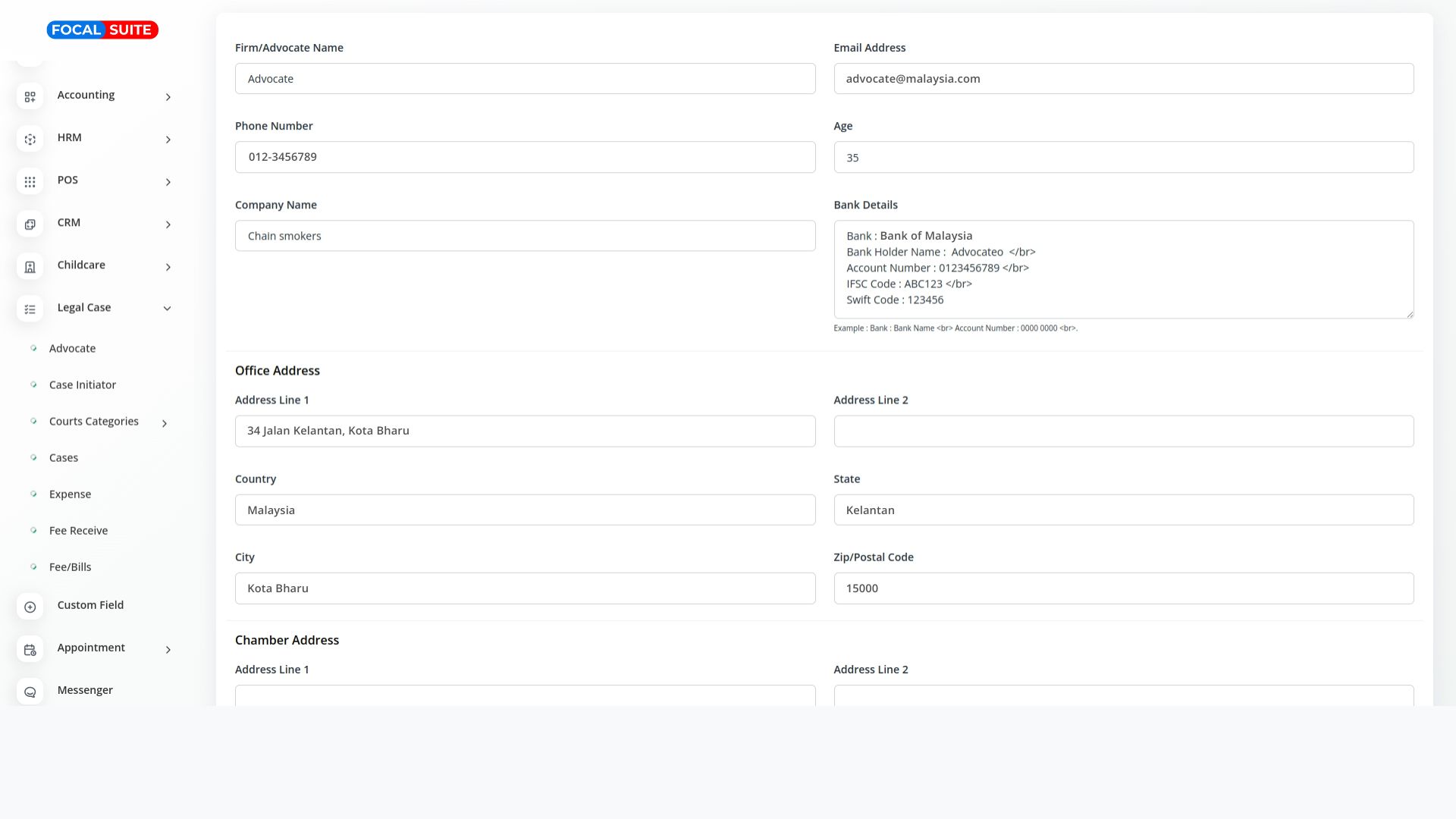Click the Custom Field plus icon
Image resolution: width=1456 pixels, height=819 pixels.
coord(30,606)
